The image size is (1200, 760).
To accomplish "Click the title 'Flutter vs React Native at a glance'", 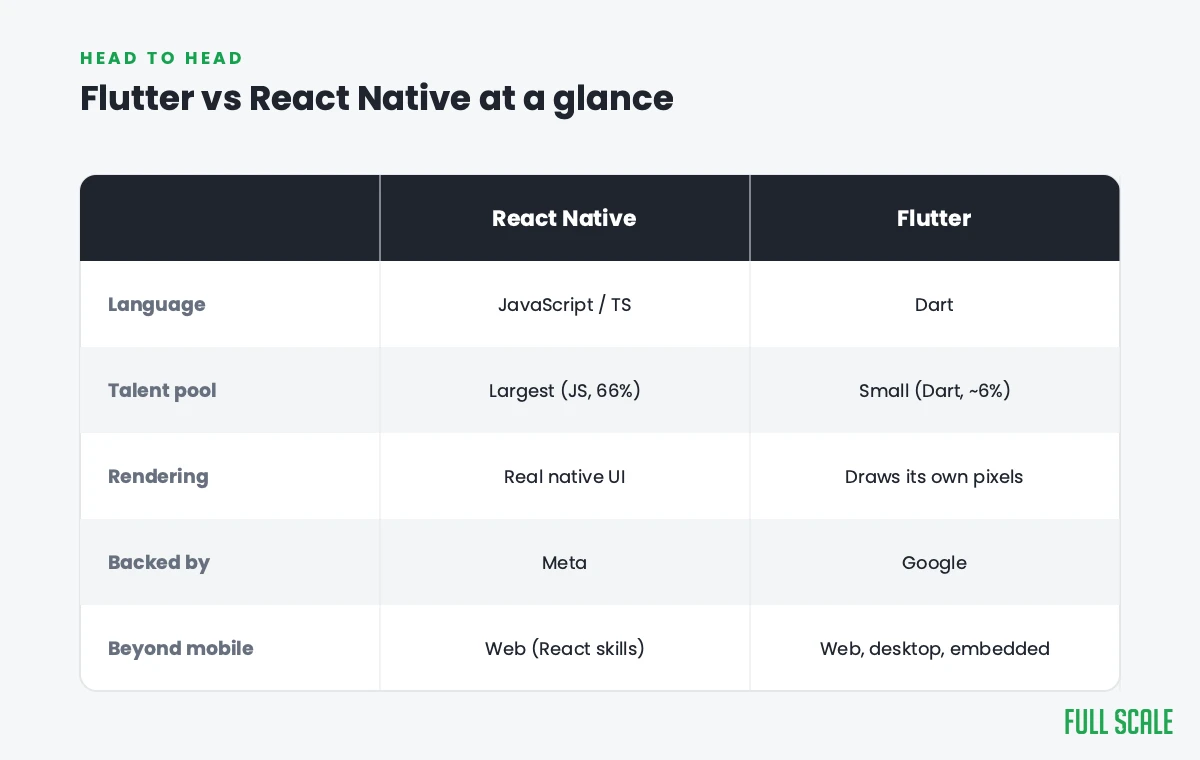I will (x=377, y=98).
